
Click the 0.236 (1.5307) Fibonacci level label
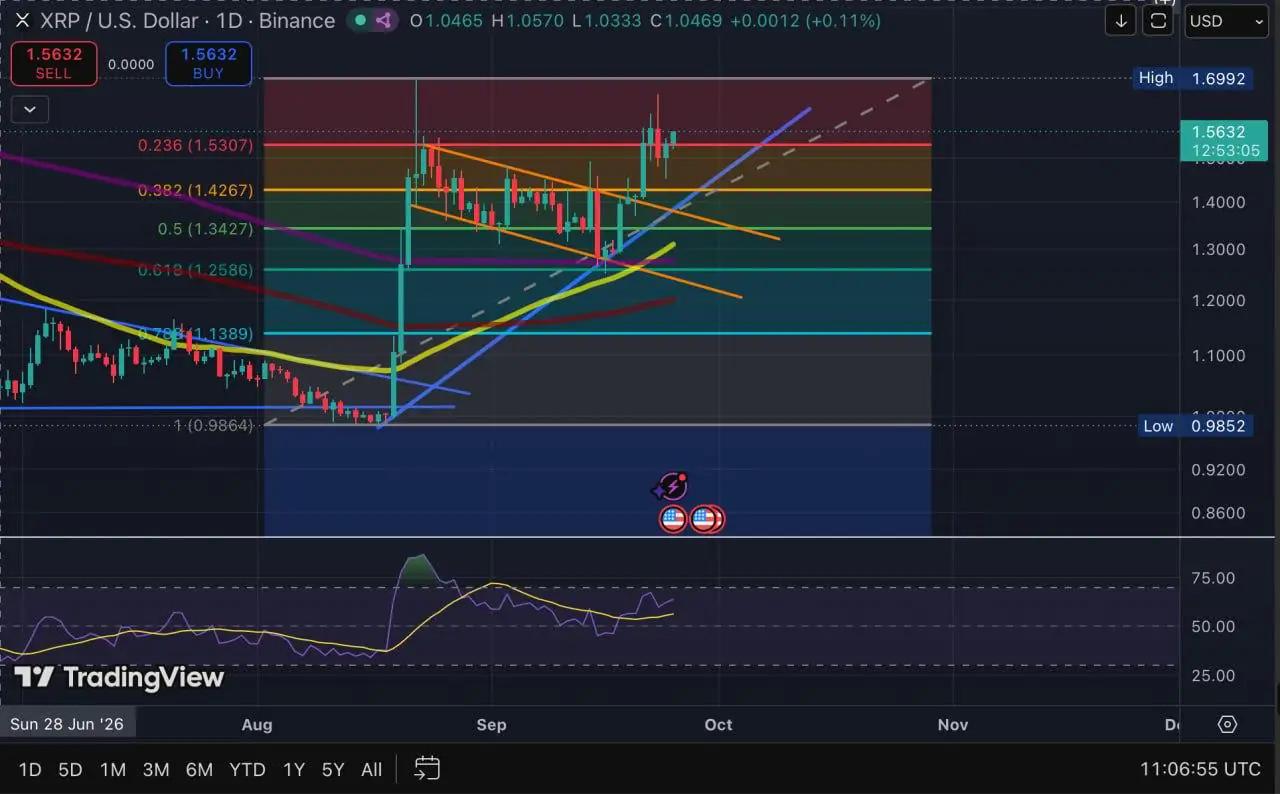coord(195,145)
